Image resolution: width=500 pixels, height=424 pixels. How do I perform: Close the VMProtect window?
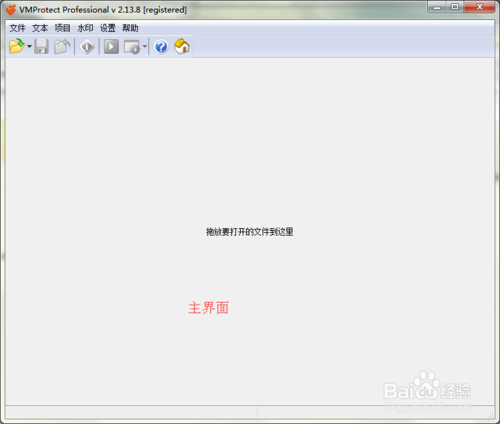[x=479, y=7]
